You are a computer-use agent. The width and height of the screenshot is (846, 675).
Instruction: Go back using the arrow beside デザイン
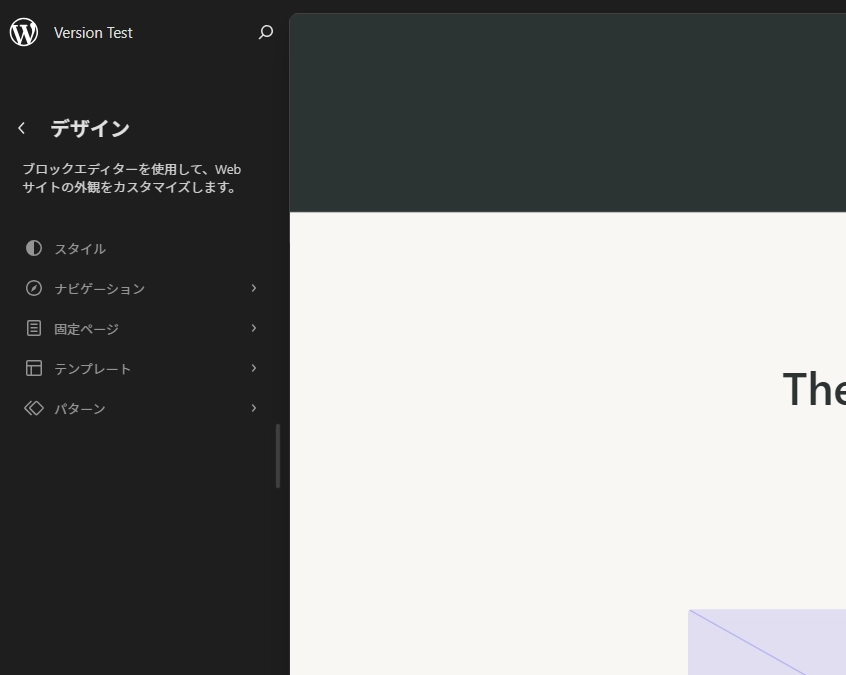[22, 128]
